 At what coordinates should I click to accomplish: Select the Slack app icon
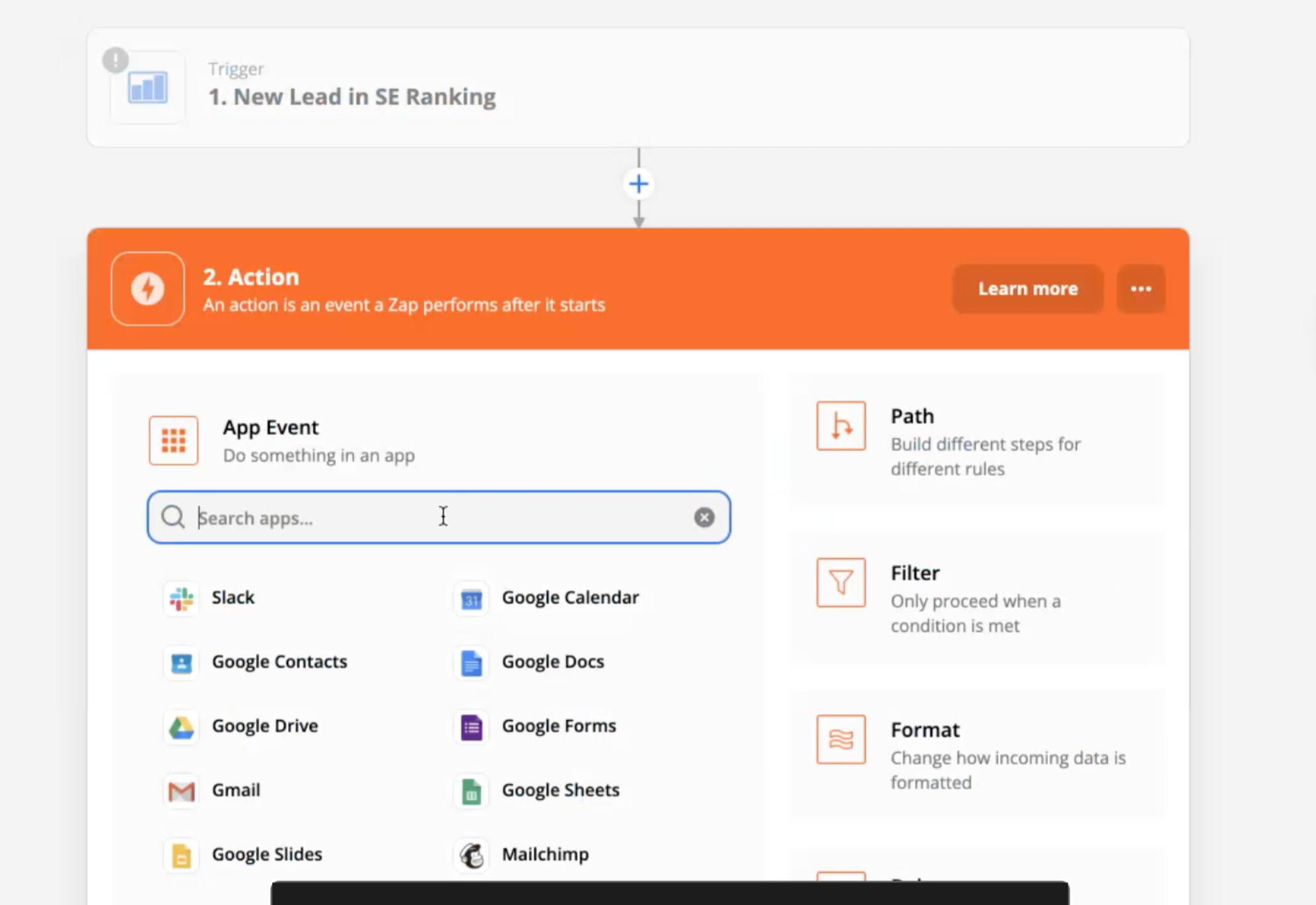point(181,598)
